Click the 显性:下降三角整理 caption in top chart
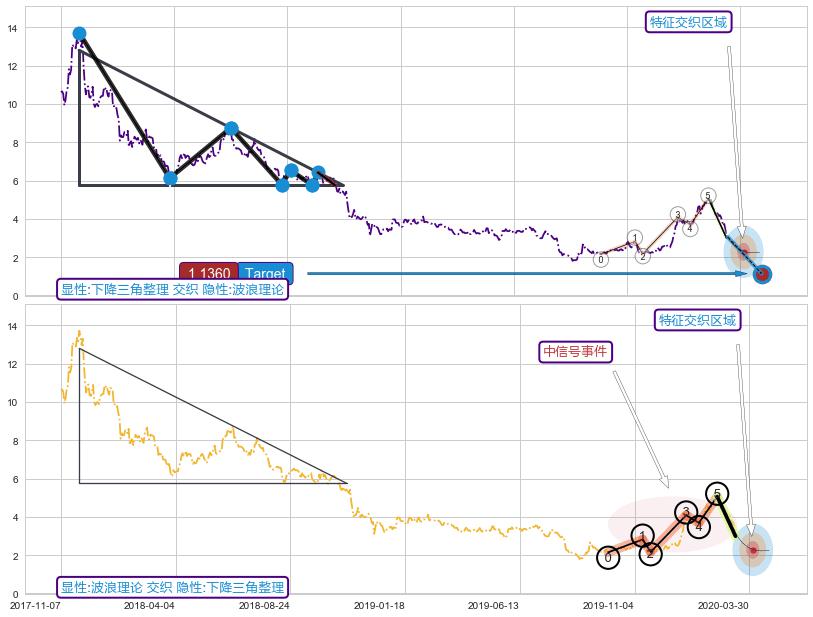Viewport: 813px width, 617px height. pyautogui.click(x=173, y=290)
